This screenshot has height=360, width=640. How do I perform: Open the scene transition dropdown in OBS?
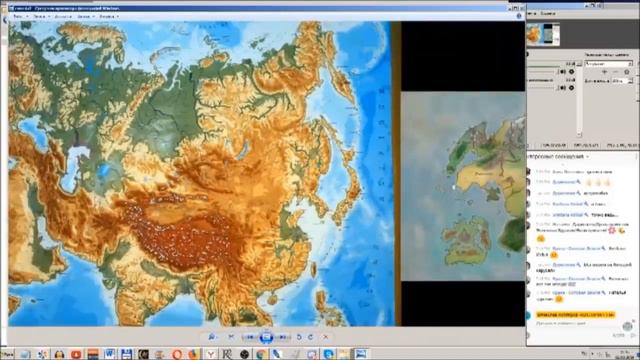pos(609,64)
